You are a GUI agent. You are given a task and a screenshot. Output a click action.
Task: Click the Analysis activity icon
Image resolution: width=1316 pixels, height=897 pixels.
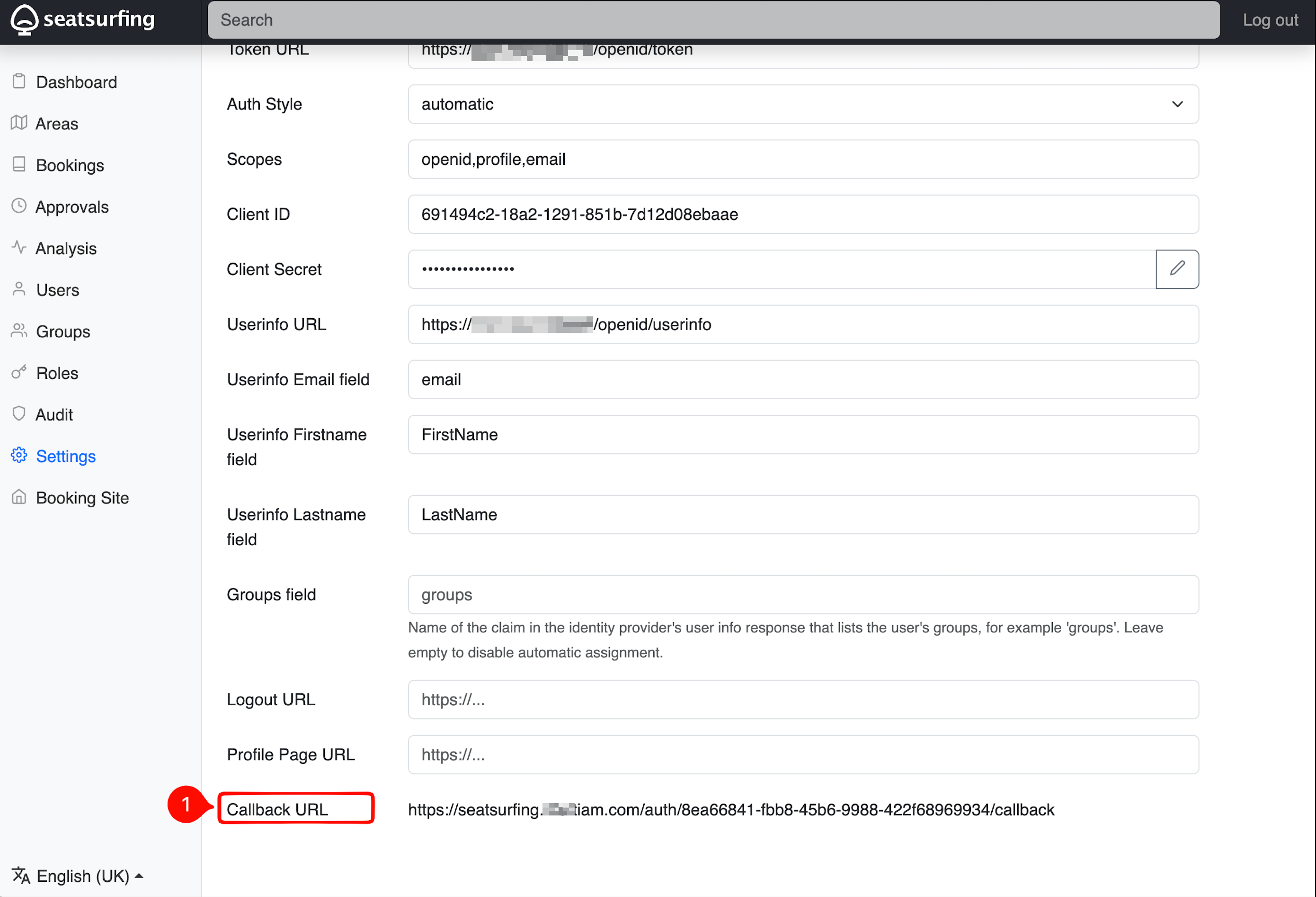[x=19, y=248]
